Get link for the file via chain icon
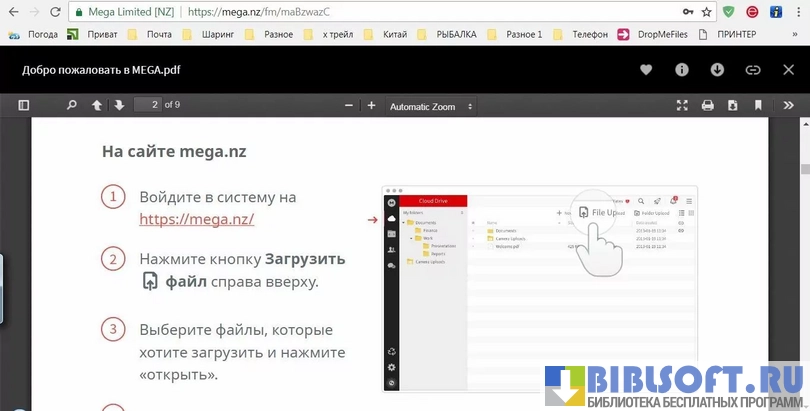Viewport: 810px width, 411px height. 753,70
